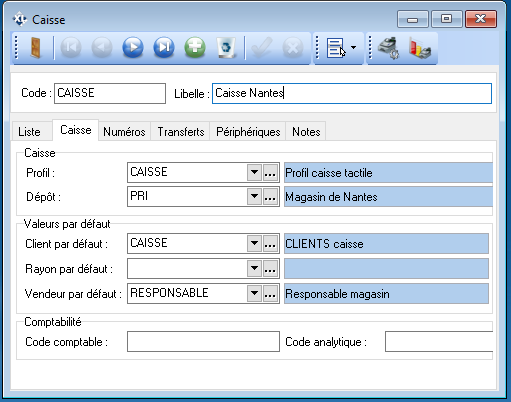
Task: Click Vendeur combo box text RESPONSABLE
Action: click(169, 293)
